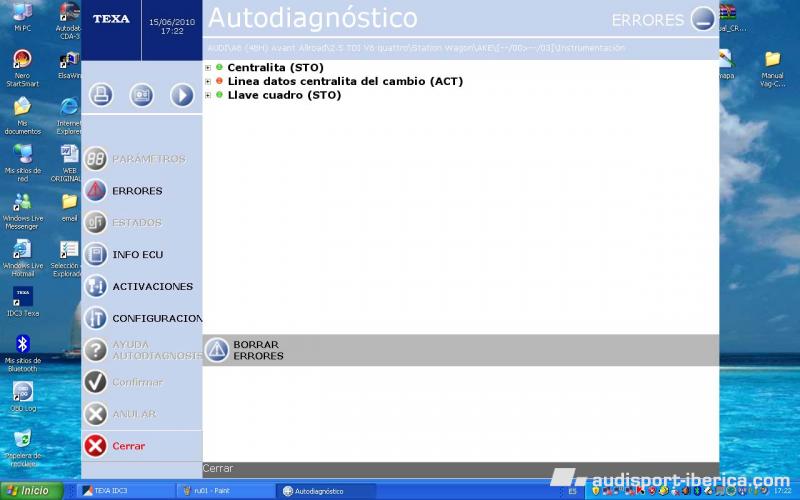Click the system tray clock 17:22
Image resolution: width=800 pixels, height=500 pixels.
pyautogui.click(x=782, y=491)
